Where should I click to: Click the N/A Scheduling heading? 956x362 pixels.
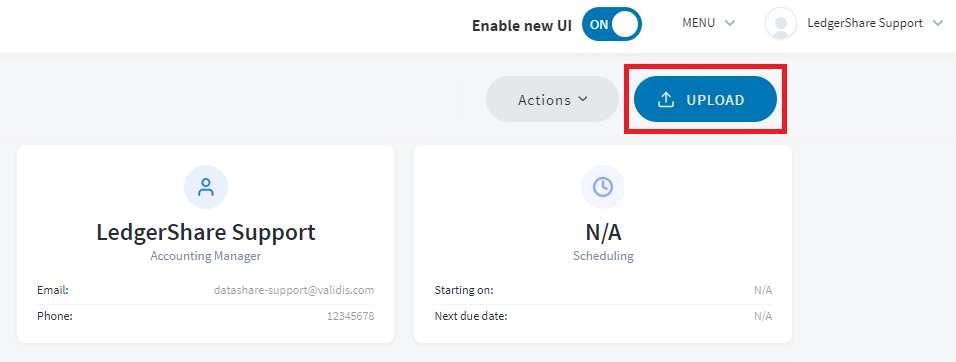603,232
